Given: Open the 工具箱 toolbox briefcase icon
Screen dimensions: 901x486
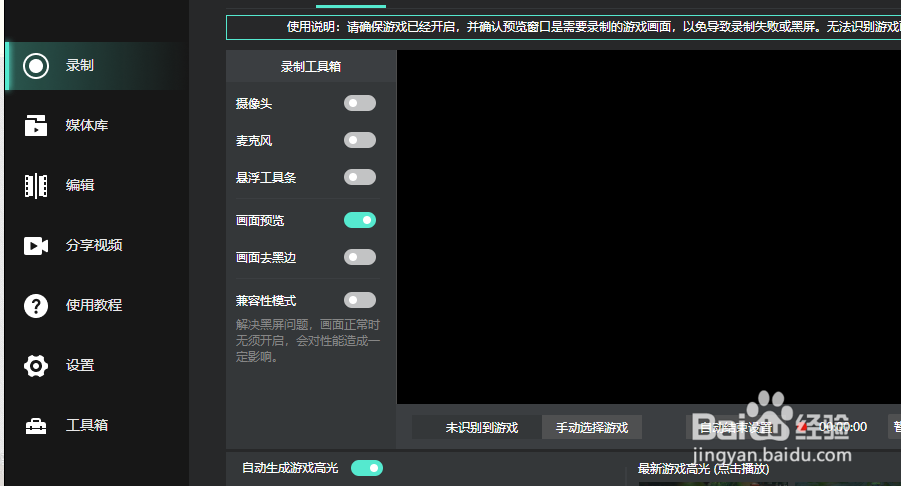Looking at the screenshot, I should coord(36,426).
